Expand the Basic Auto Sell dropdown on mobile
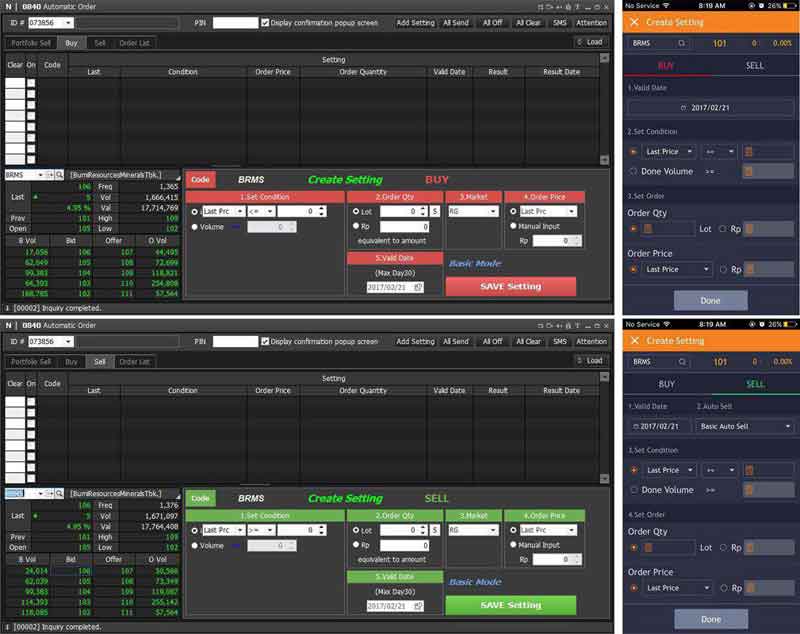 tap(745, 427)
